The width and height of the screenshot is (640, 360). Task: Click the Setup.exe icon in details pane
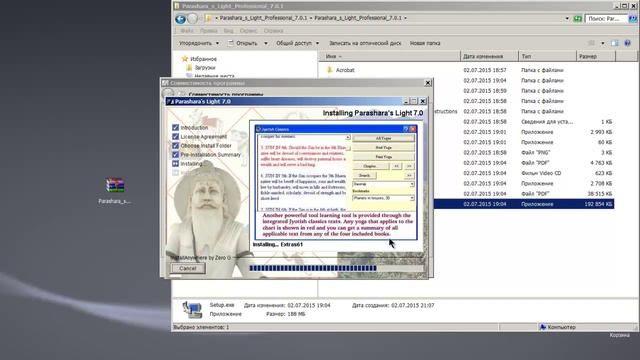[x=192, y=309]
